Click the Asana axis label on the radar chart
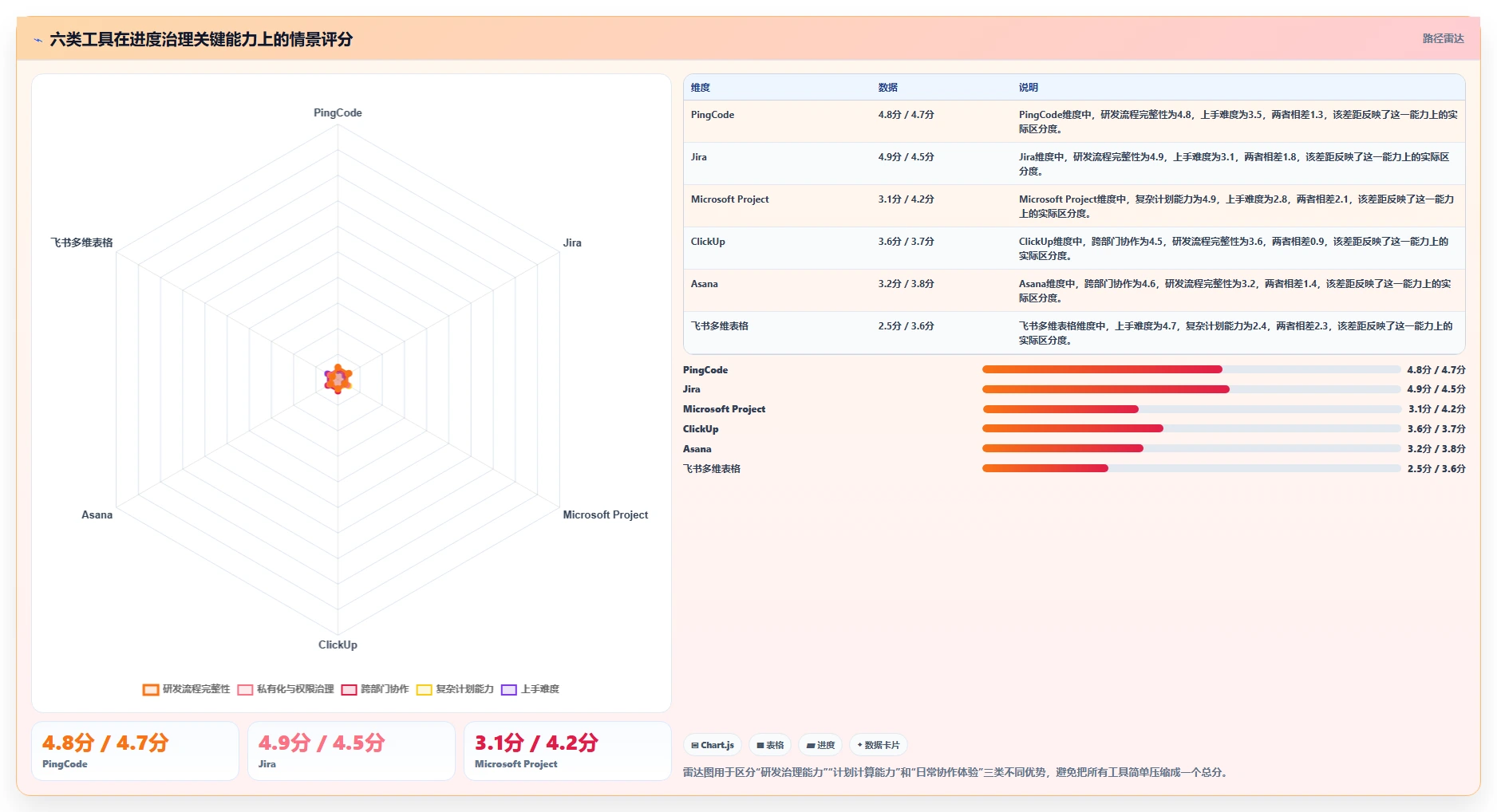Image resolution: width=1497 pixels, height=812 pixels. click(97, 514)
